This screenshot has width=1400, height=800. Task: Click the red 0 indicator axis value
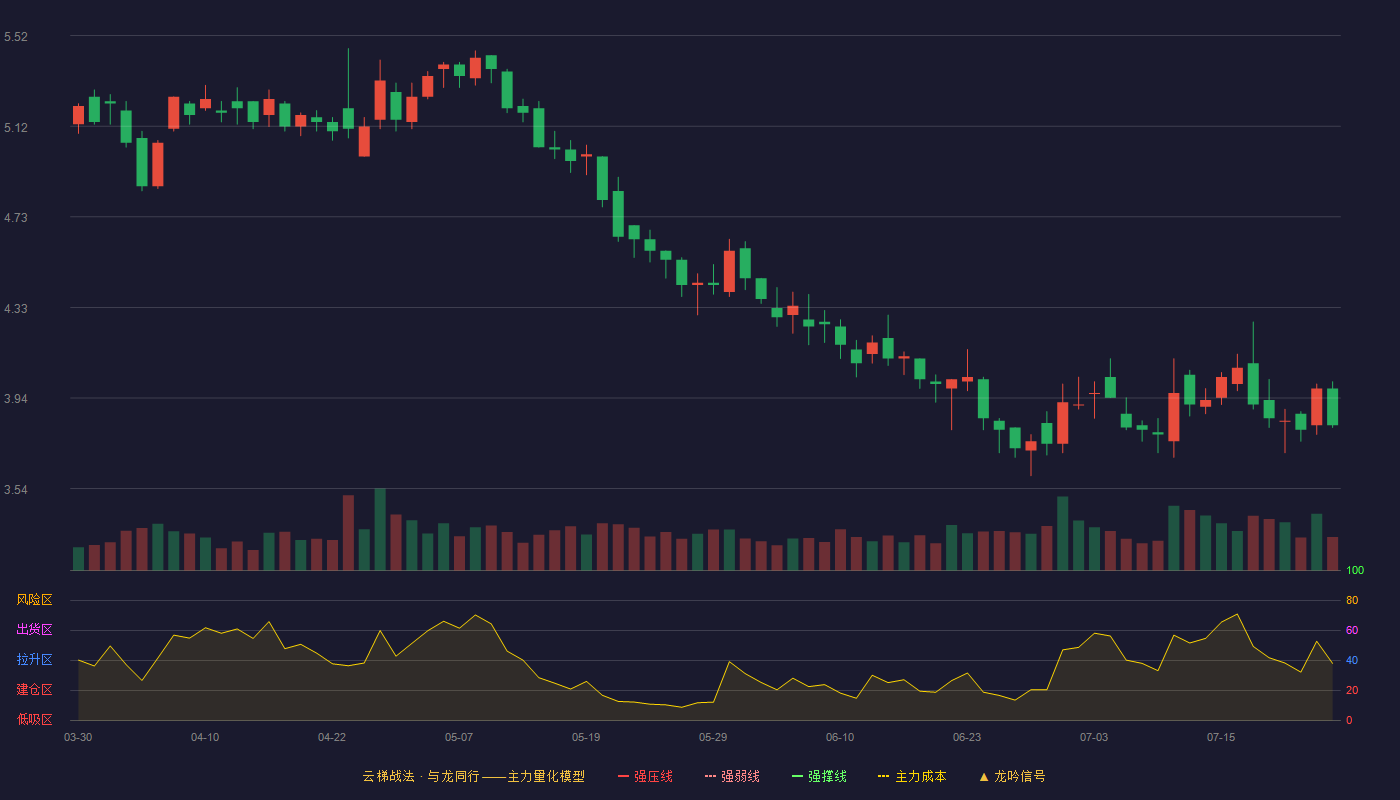click(x=1349, y=721)
